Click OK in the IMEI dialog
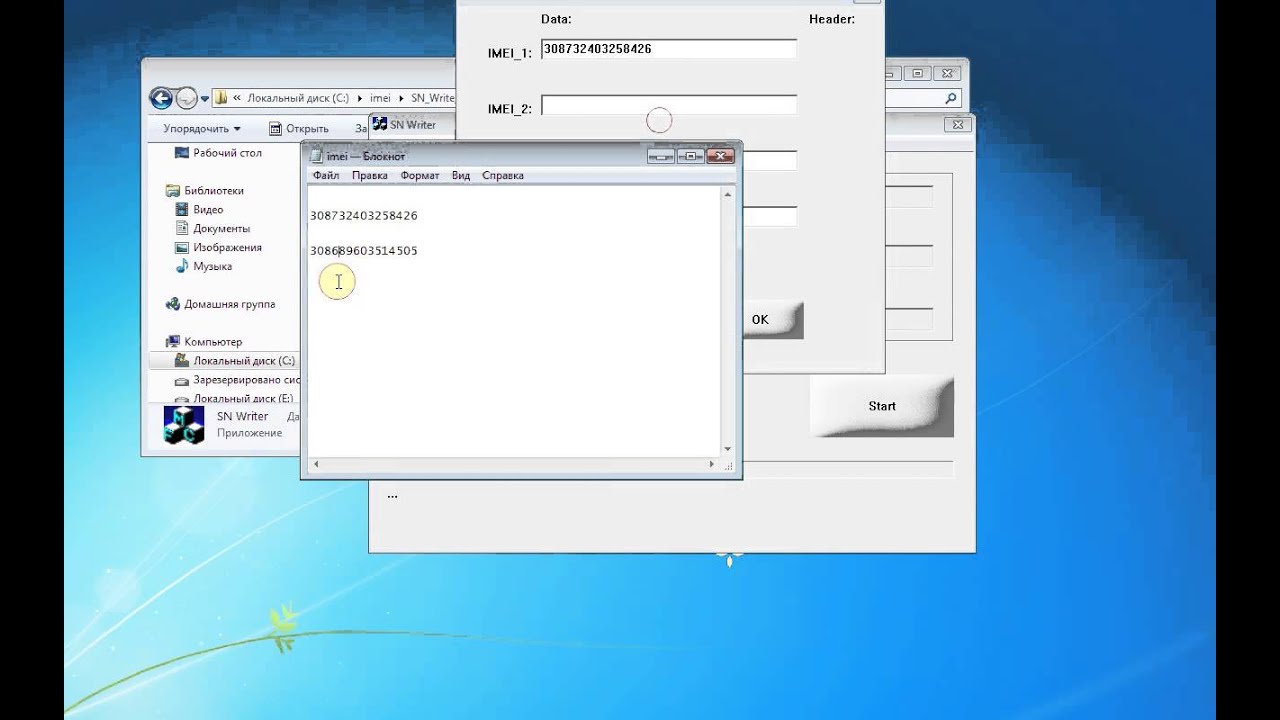The image size is (1280, 720). [x=760, y=320]
